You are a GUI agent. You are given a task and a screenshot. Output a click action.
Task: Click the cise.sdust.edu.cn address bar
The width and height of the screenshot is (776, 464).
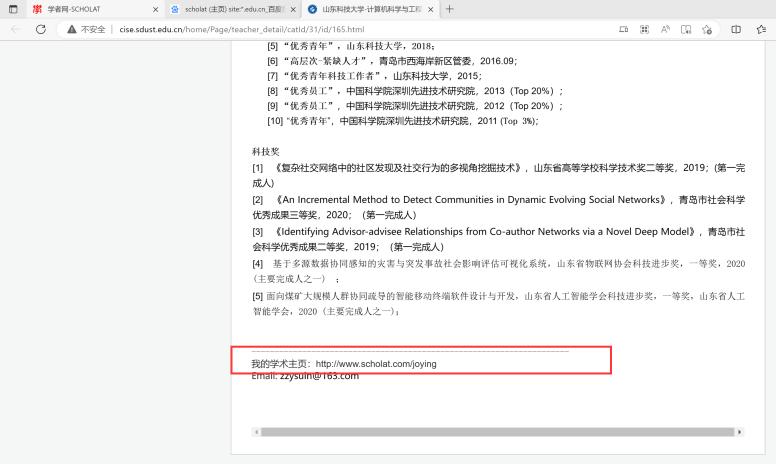300,30
